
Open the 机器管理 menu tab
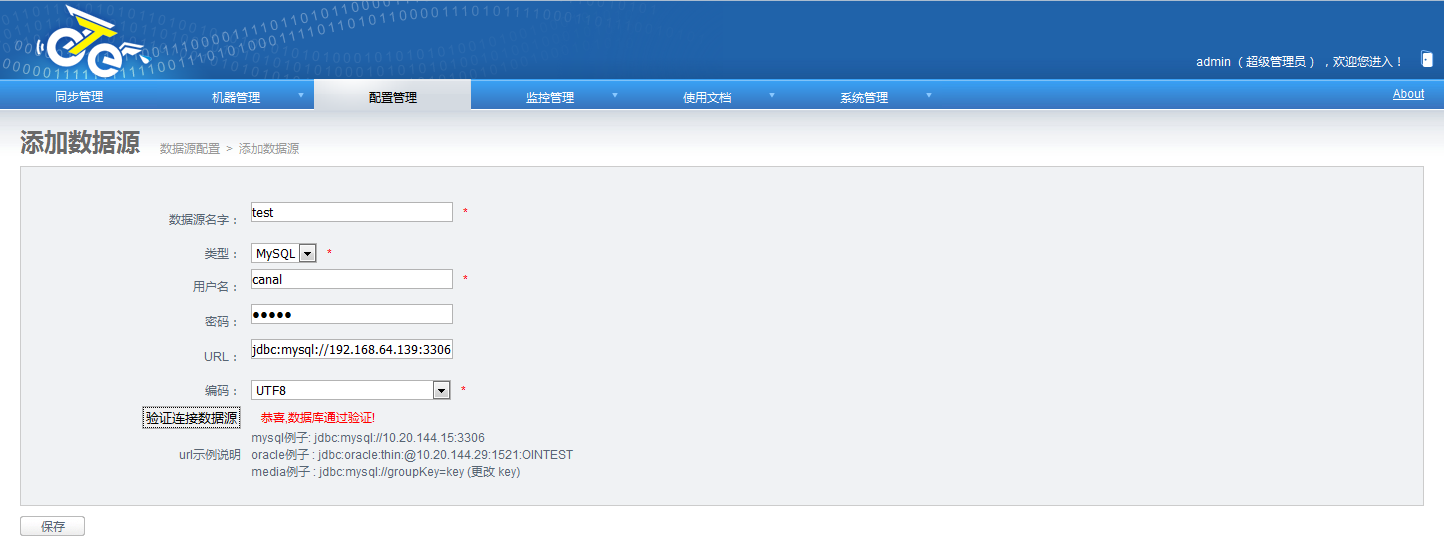coord(236,97)
